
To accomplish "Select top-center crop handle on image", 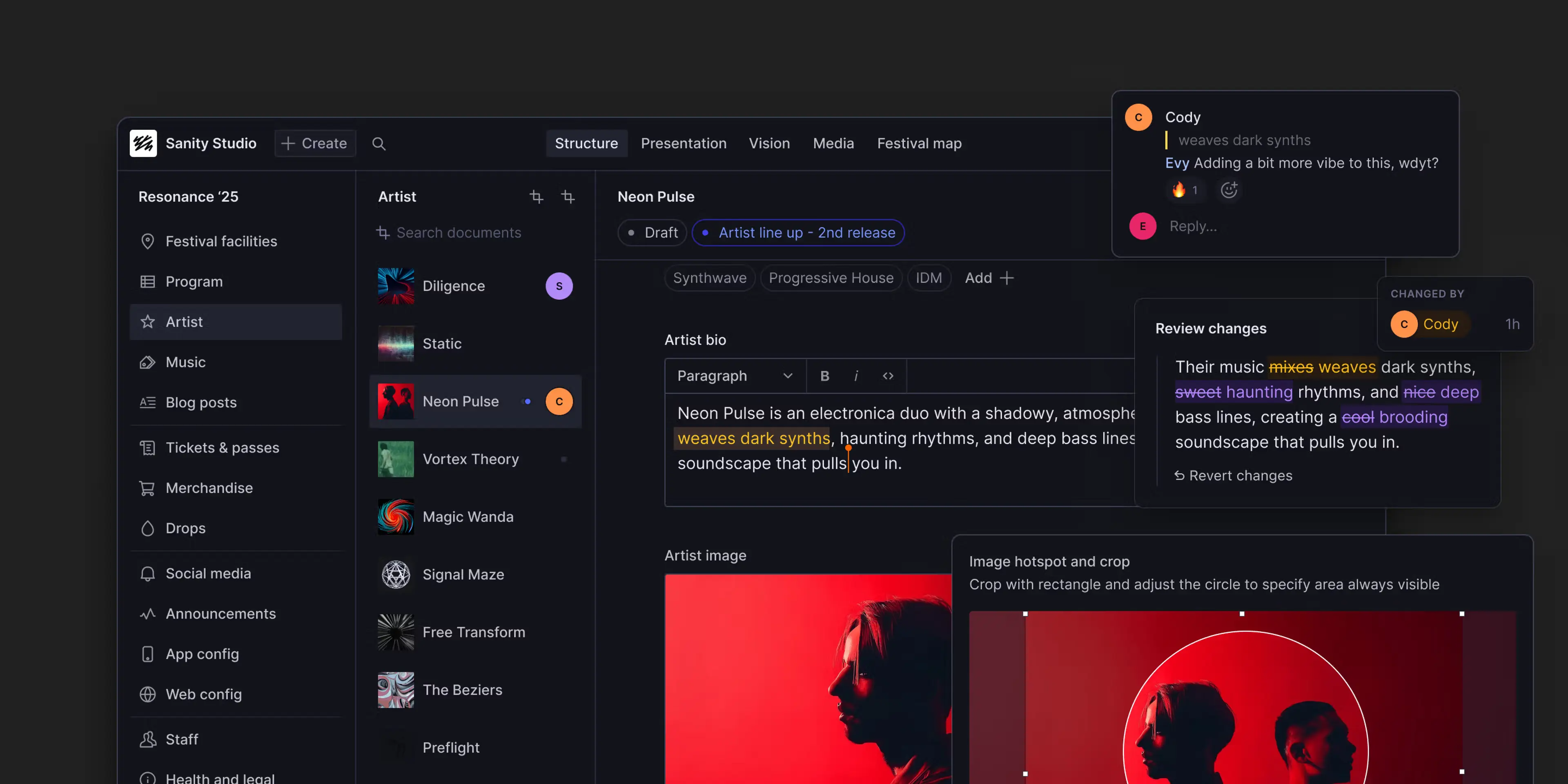I will tap(1242, 614).
